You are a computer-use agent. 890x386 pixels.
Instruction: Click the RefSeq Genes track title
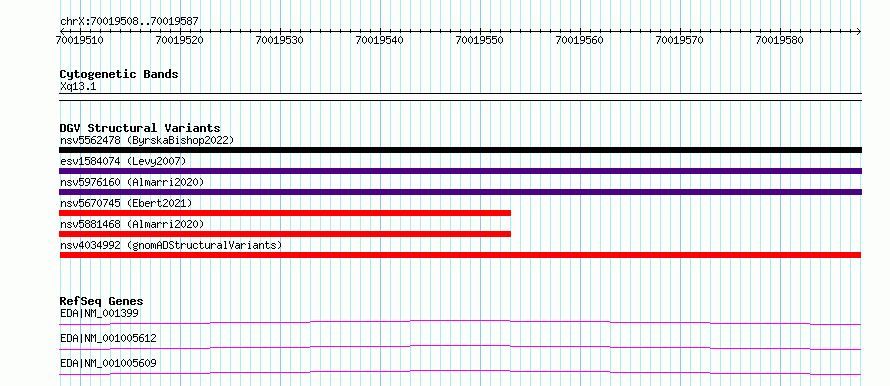pyautogui.click(x=102, y=301)
